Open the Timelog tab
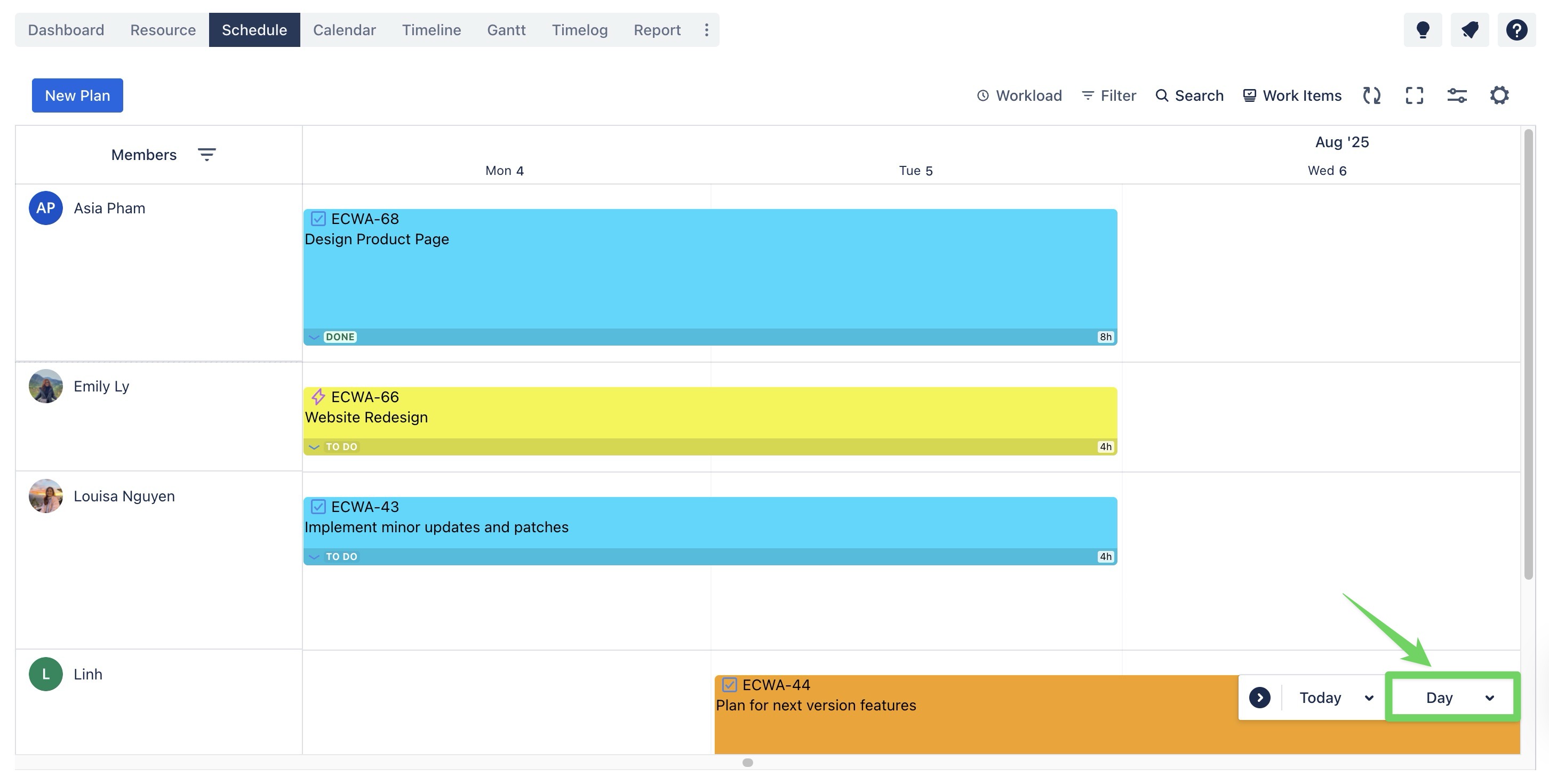Screen dimensions: 1549x784 (579, 29)
